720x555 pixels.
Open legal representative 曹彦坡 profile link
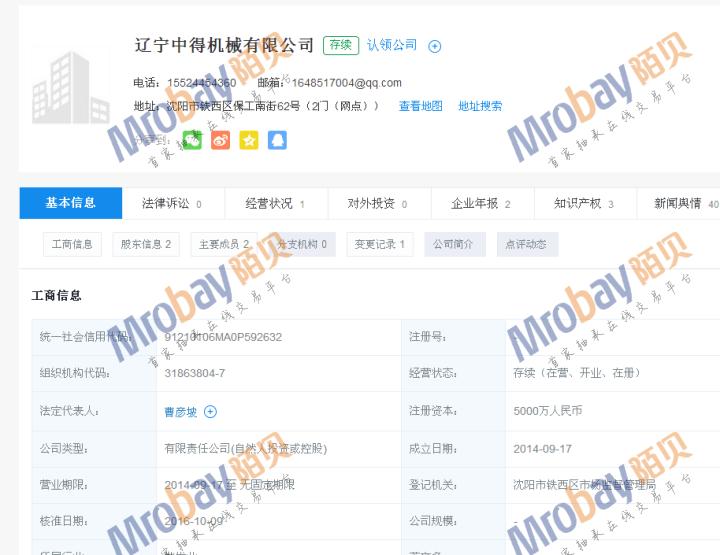click(x=181, y=411)
